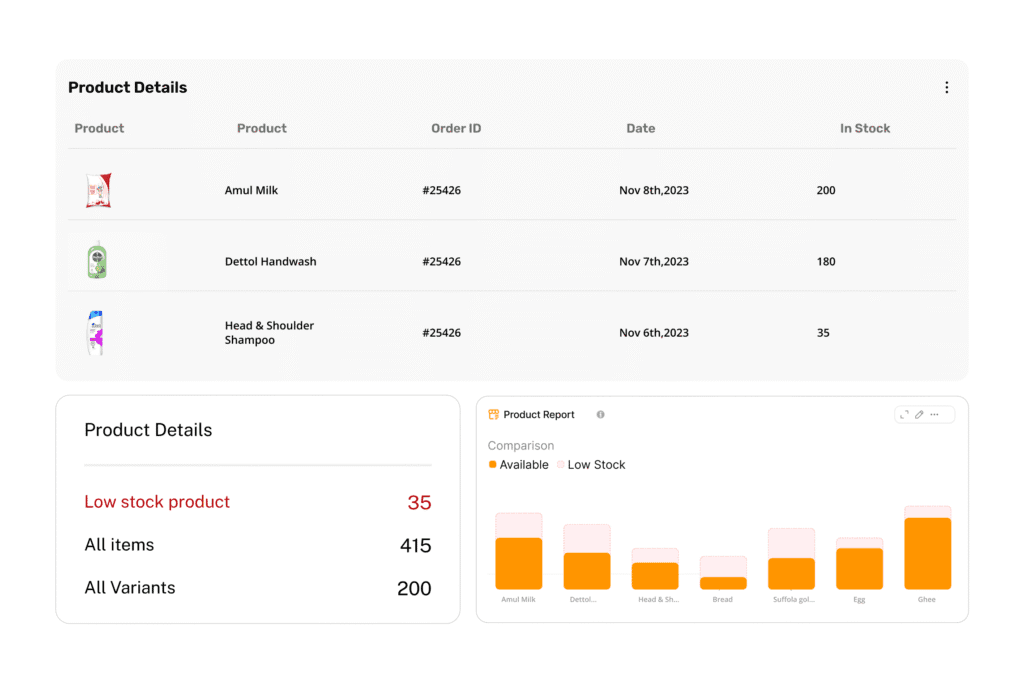Sort by the Order ID column header
This screenshot has height=684, width=1024.
pos(456,128)
